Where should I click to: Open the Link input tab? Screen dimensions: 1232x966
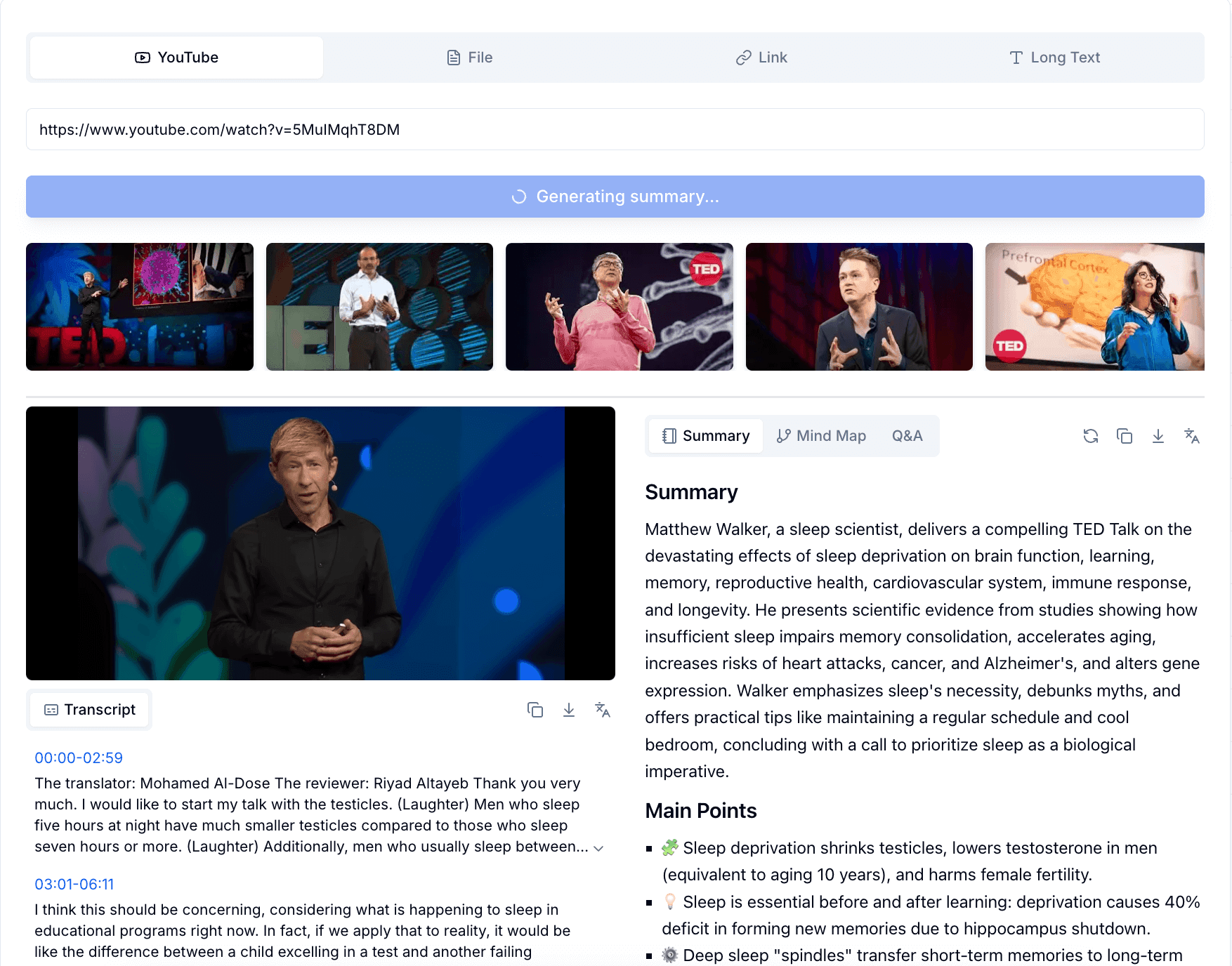[x=761, y=58]
